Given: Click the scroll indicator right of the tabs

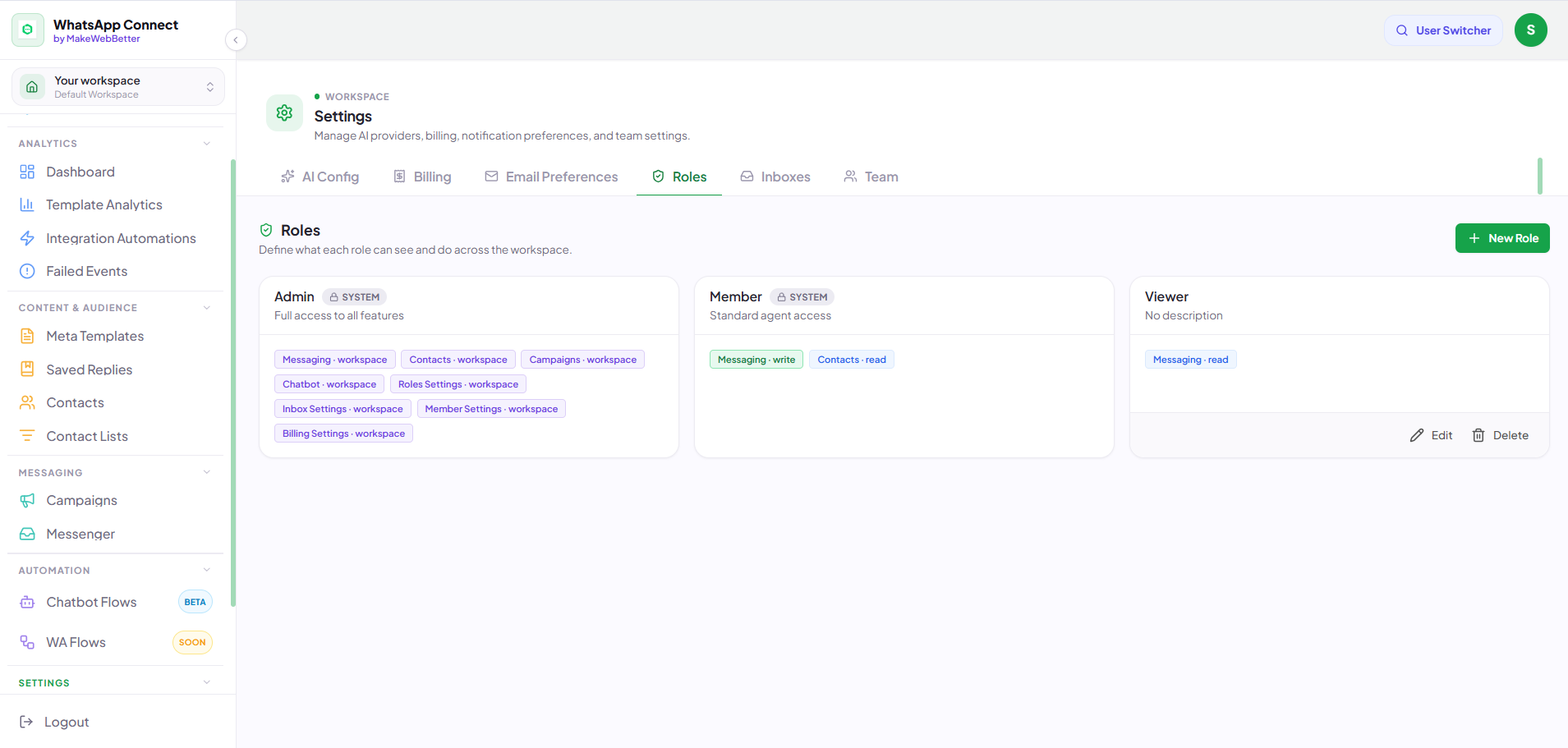Looking at the screenshot, I should pyautogui.click(x=1540, y=176).
